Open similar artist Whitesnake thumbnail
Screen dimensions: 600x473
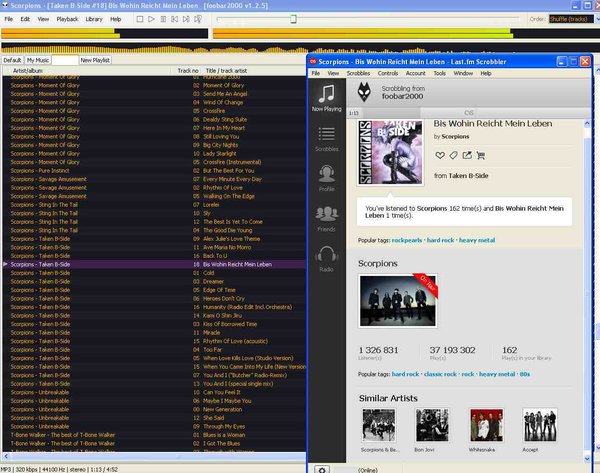(486, 425)
